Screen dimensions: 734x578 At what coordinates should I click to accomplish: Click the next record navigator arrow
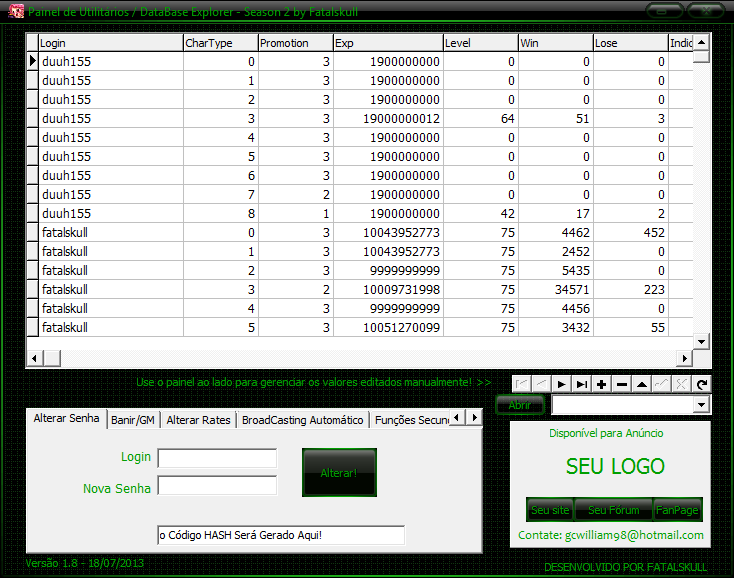[562, 384]
